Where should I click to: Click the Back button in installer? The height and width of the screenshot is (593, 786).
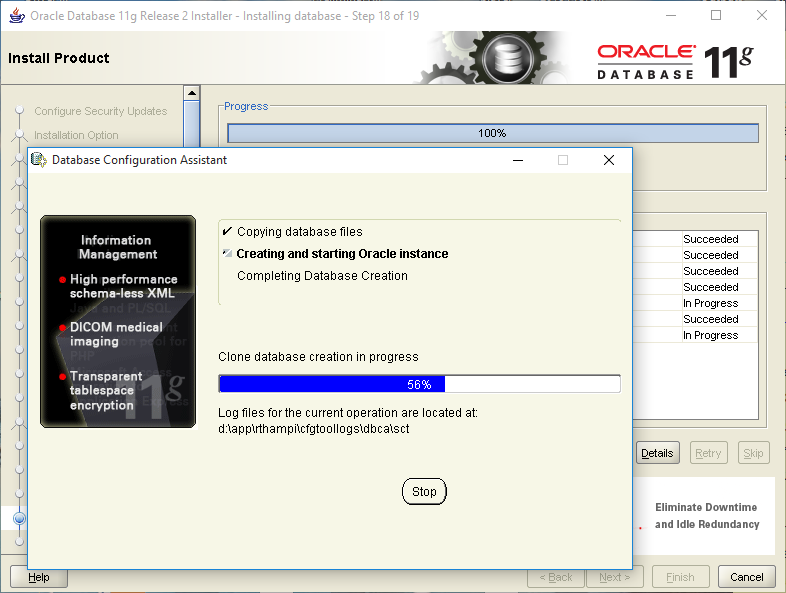click(556, 577)
